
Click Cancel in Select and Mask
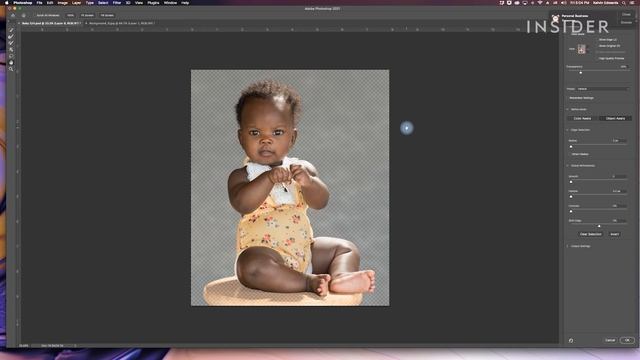(610, 340)
